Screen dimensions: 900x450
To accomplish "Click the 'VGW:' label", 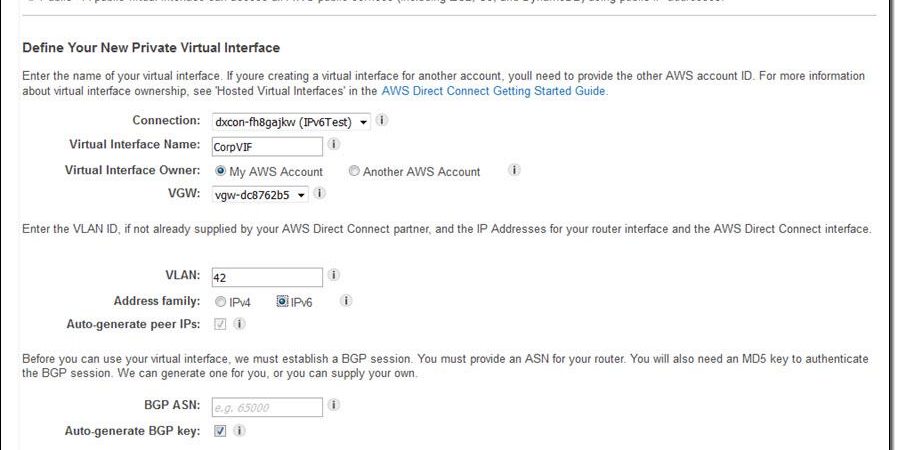I will tap(184, 194).
